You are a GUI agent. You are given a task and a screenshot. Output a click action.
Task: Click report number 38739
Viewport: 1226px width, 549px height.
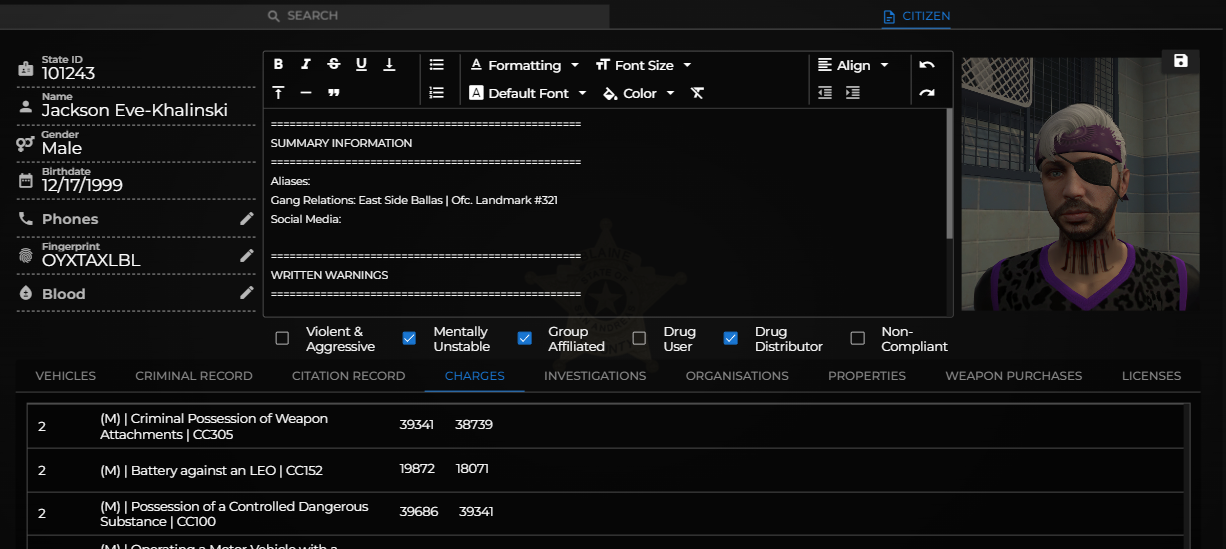coord(474,424)
